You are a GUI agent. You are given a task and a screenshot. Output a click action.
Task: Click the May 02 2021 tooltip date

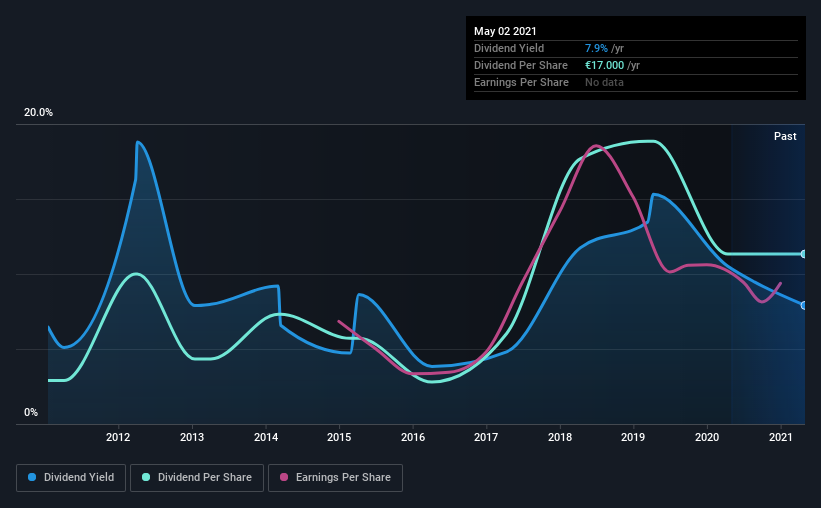click(505, 31)
